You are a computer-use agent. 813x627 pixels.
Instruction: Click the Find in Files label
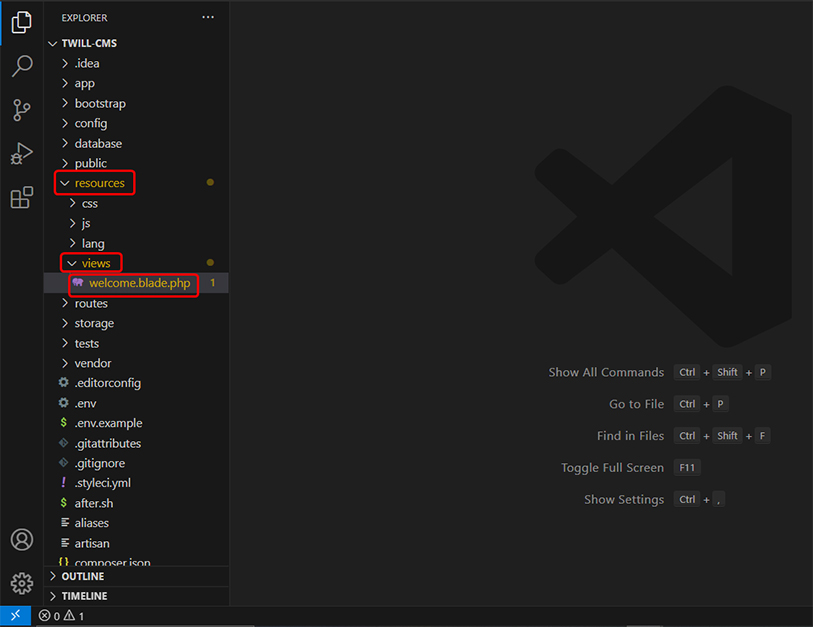coord(630,436)
